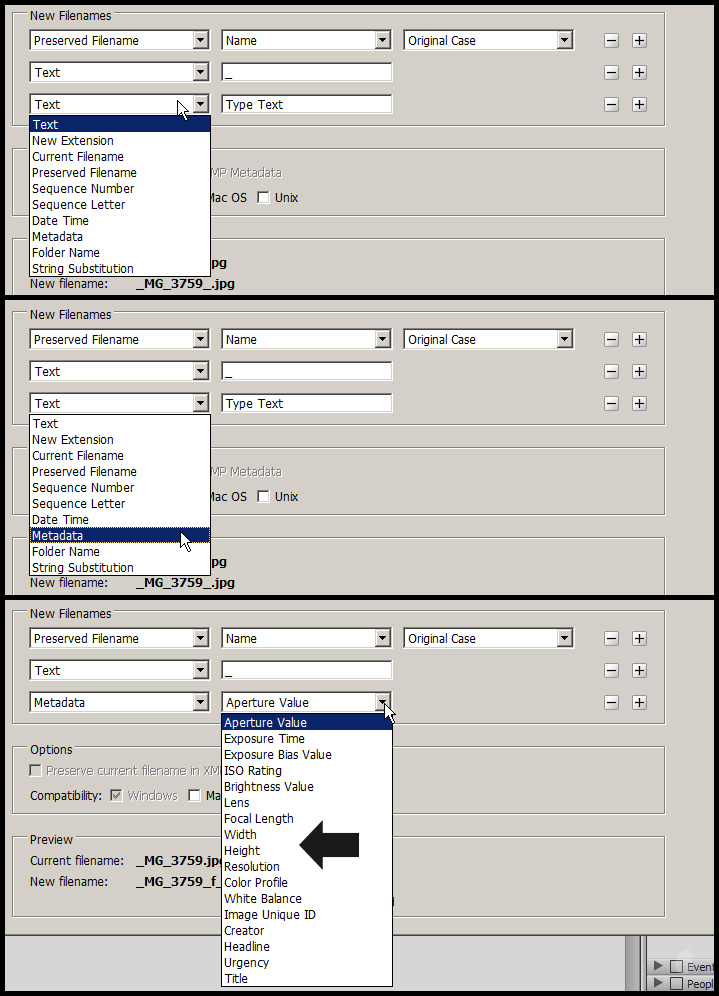The height and width of the screenshot is (996, 719).
Task: Select the highlighted Metadata list option
Action: tap(119, 536)
